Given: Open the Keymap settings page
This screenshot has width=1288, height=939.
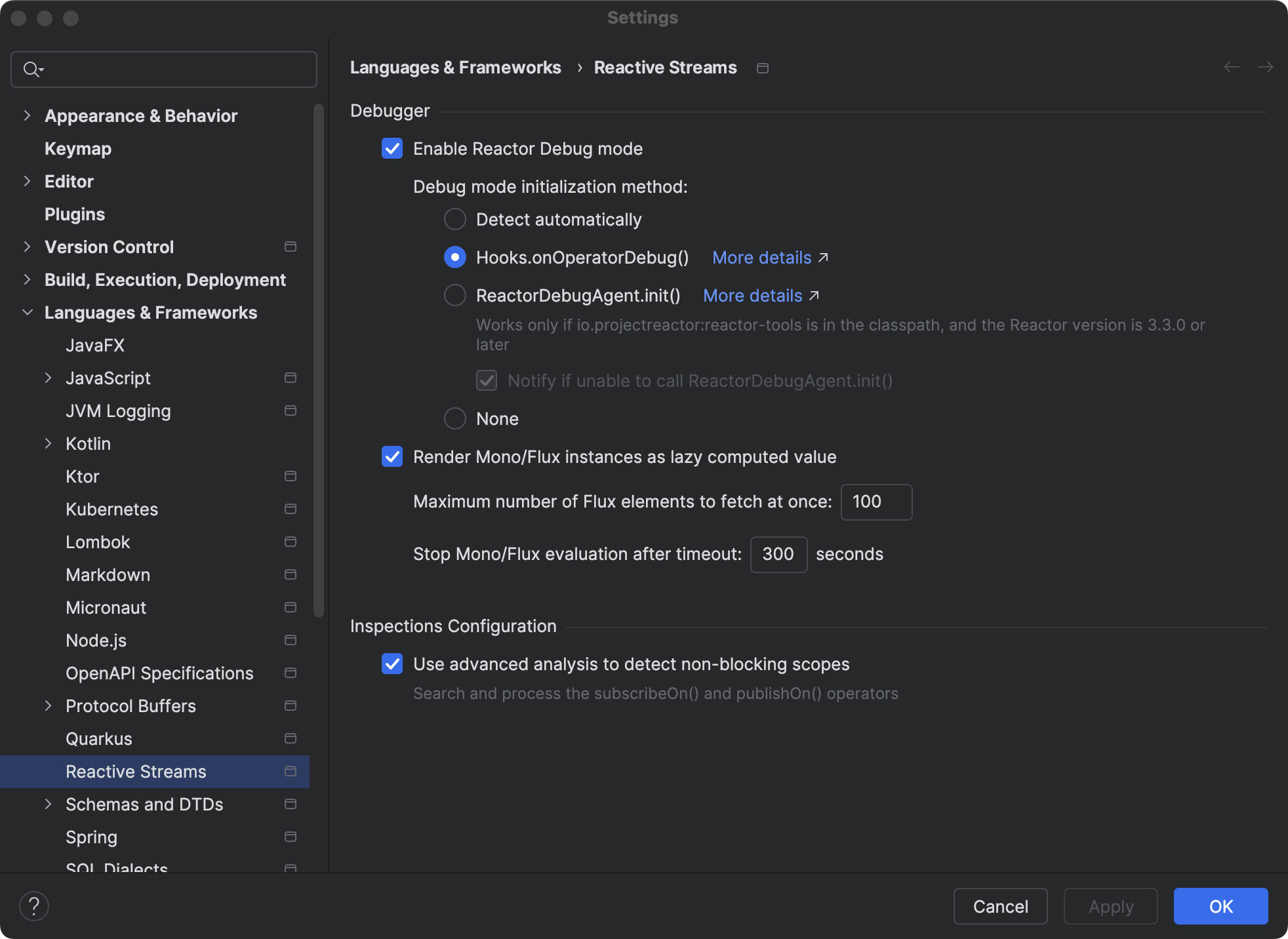Looking at the screenshot, I should (x=78, y=149).
